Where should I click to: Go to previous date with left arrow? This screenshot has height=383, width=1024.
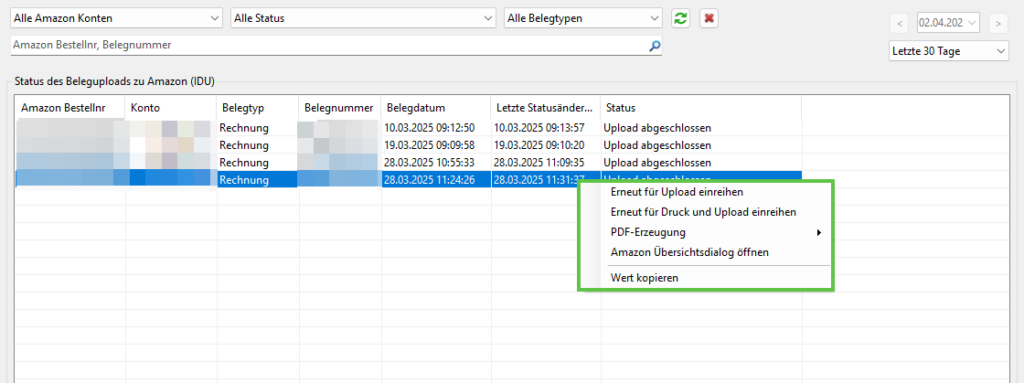coord(900,24)
